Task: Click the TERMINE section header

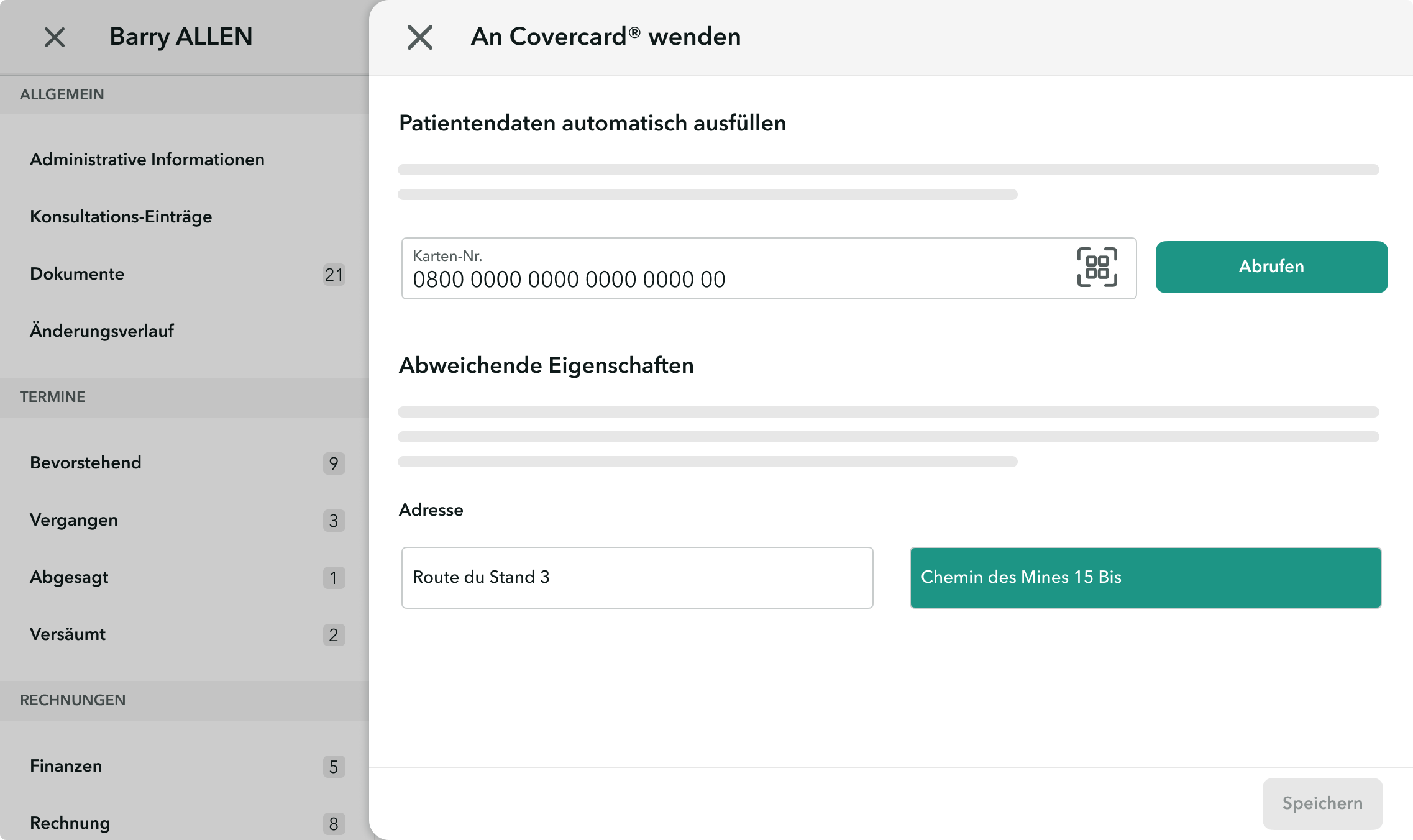Action: (x=52, y=396)
